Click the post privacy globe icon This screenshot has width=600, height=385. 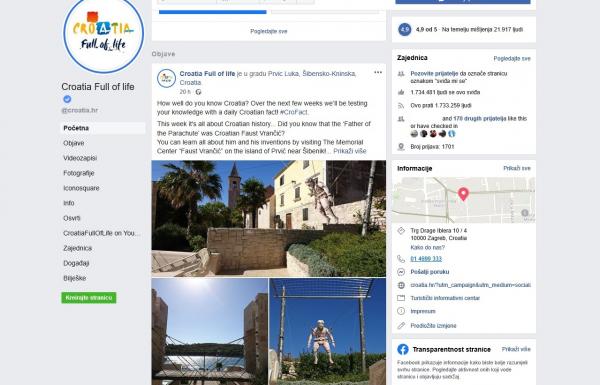tap(198, 92)
